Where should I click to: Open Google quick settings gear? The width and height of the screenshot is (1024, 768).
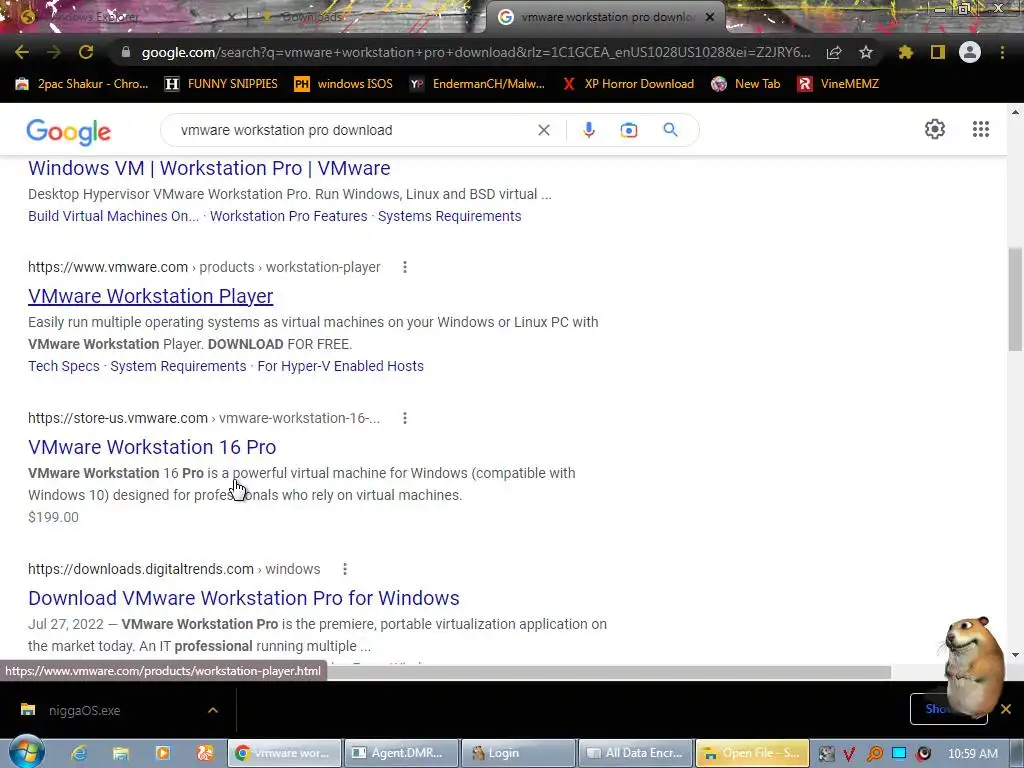click(935, 129)
